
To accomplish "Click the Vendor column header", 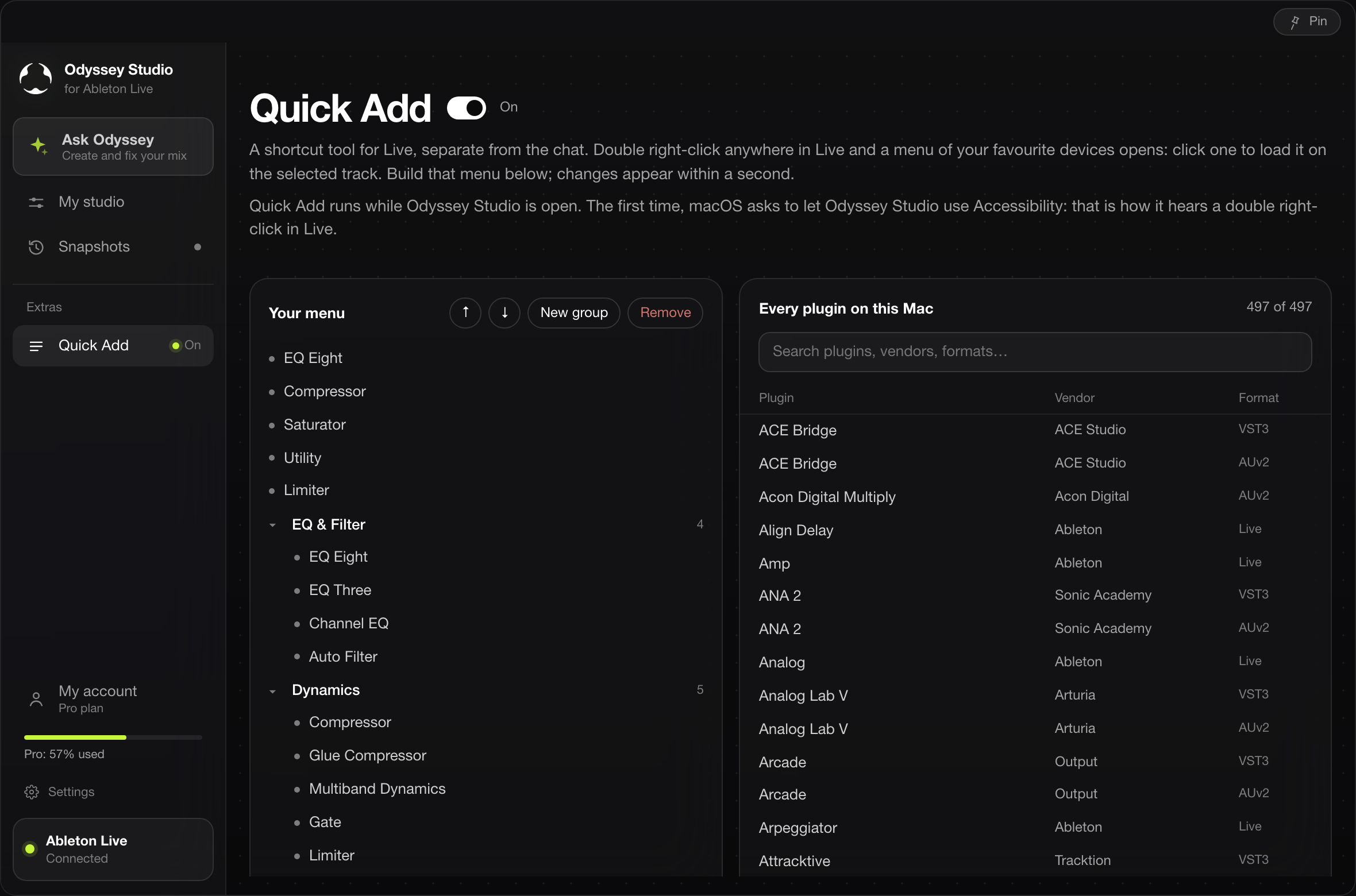I will [1074, 397].
